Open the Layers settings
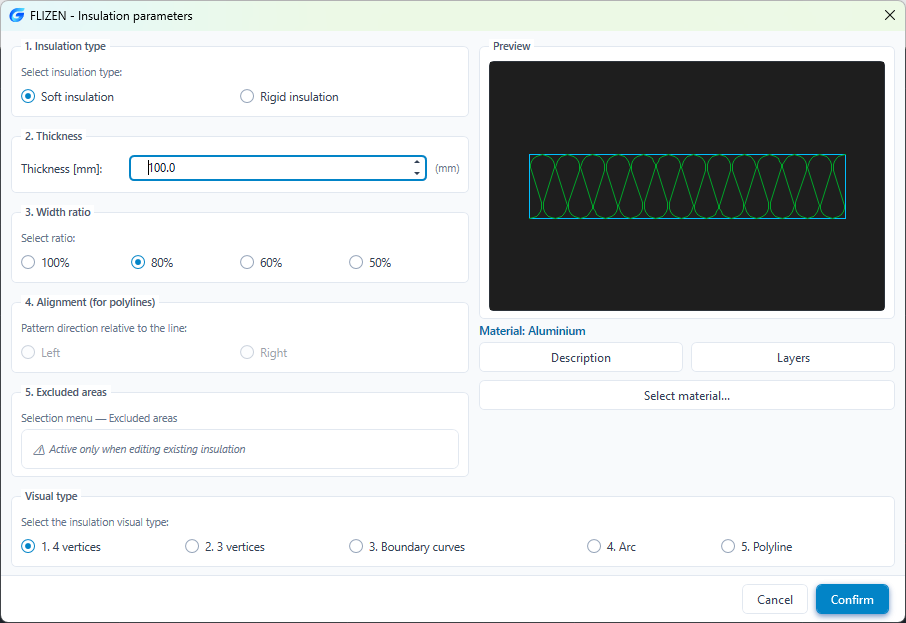This screenshot has width=906, height=623. click(793, 358)
